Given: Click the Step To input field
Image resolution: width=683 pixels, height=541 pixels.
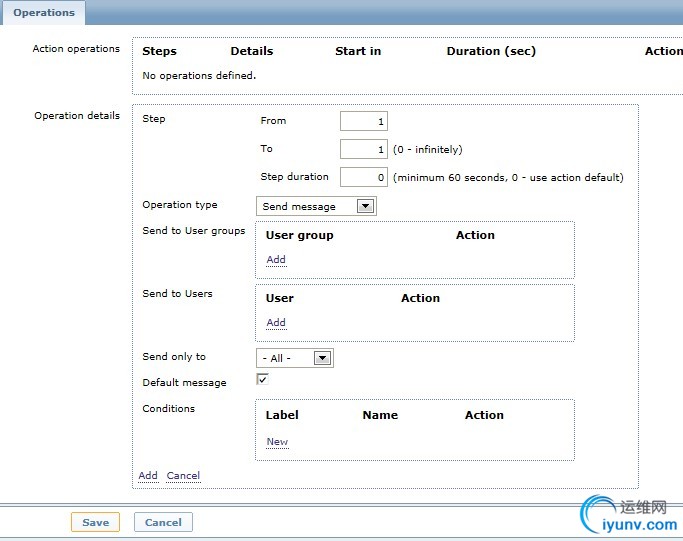Looking at the screenshot, I should click(364, 149).
